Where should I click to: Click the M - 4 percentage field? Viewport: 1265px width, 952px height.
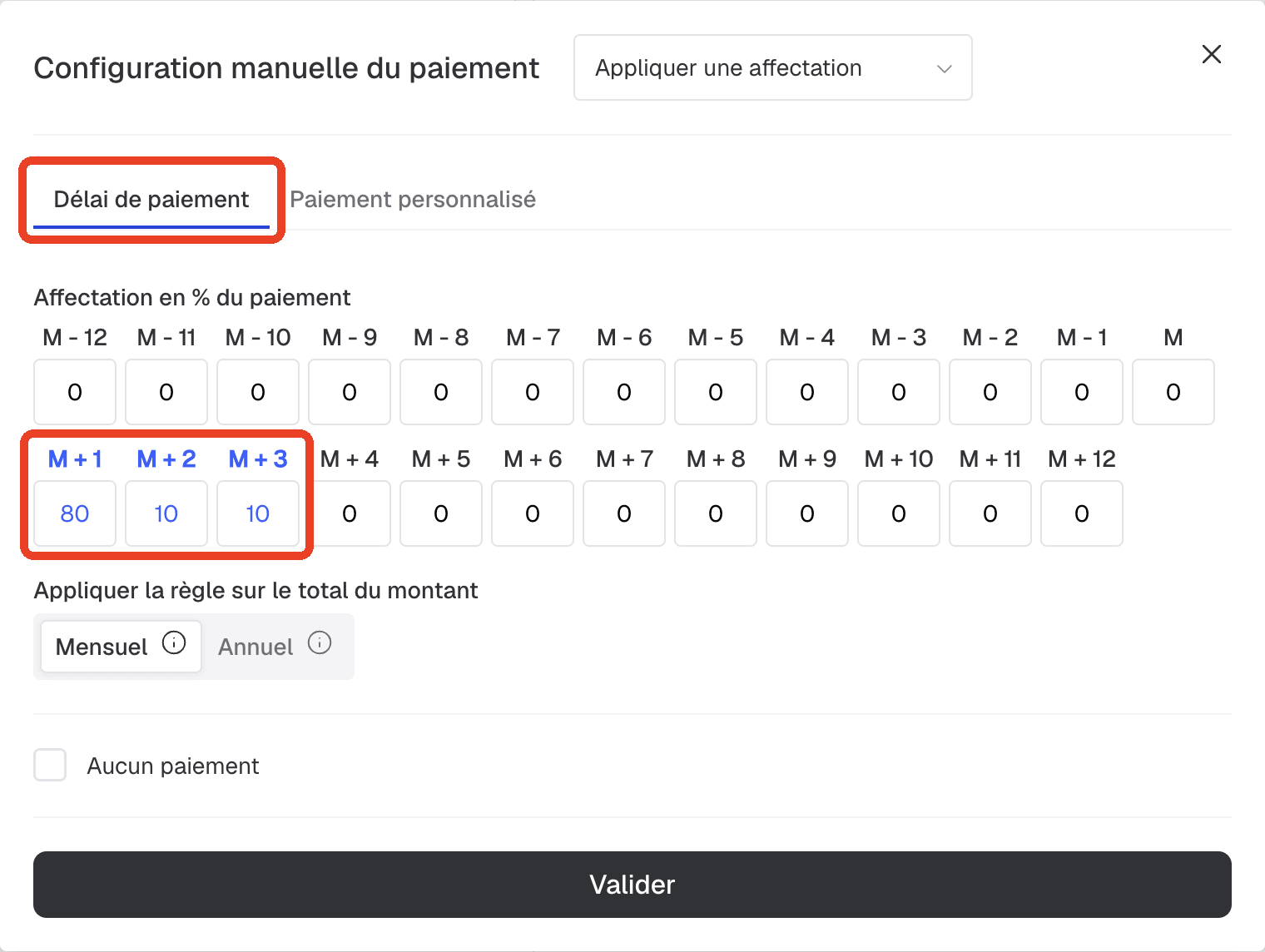807,392
